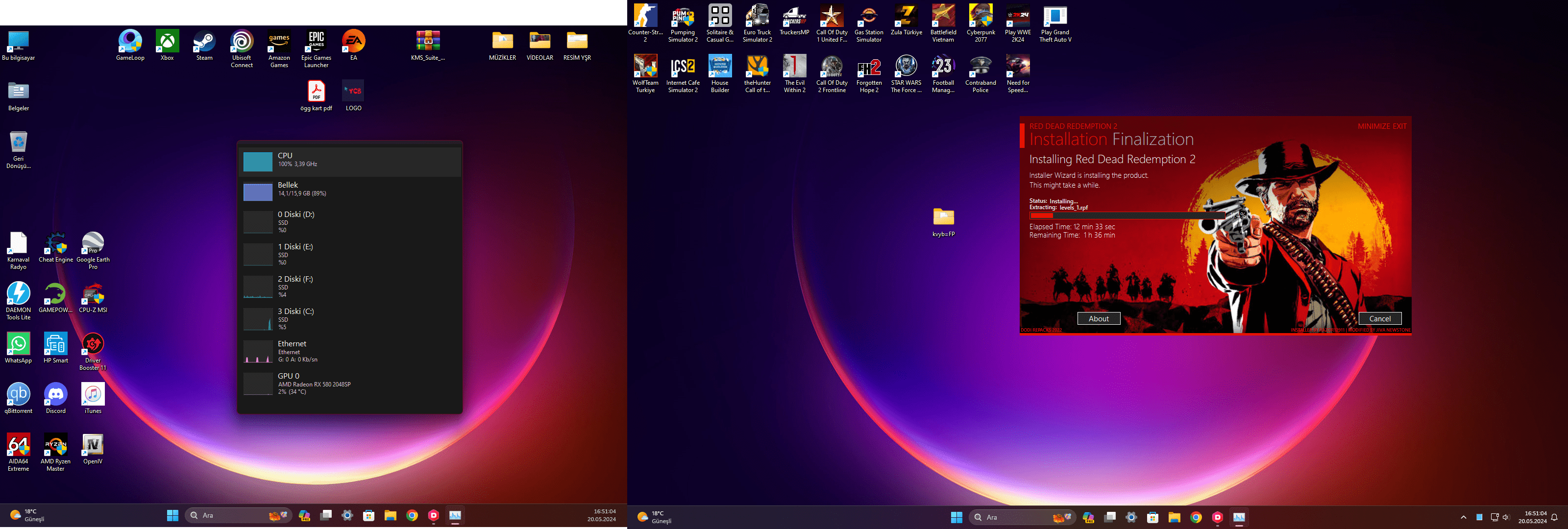Expand the hidden system tray icons chevron

[1463, 517]
